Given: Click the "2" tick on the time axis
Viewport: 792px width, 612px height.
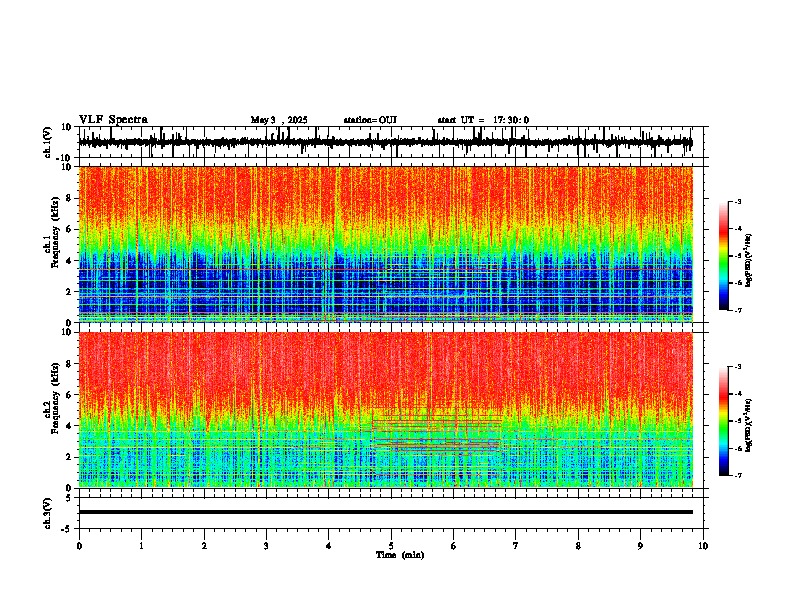Looking at the screenshot, I should coord(204,546).
